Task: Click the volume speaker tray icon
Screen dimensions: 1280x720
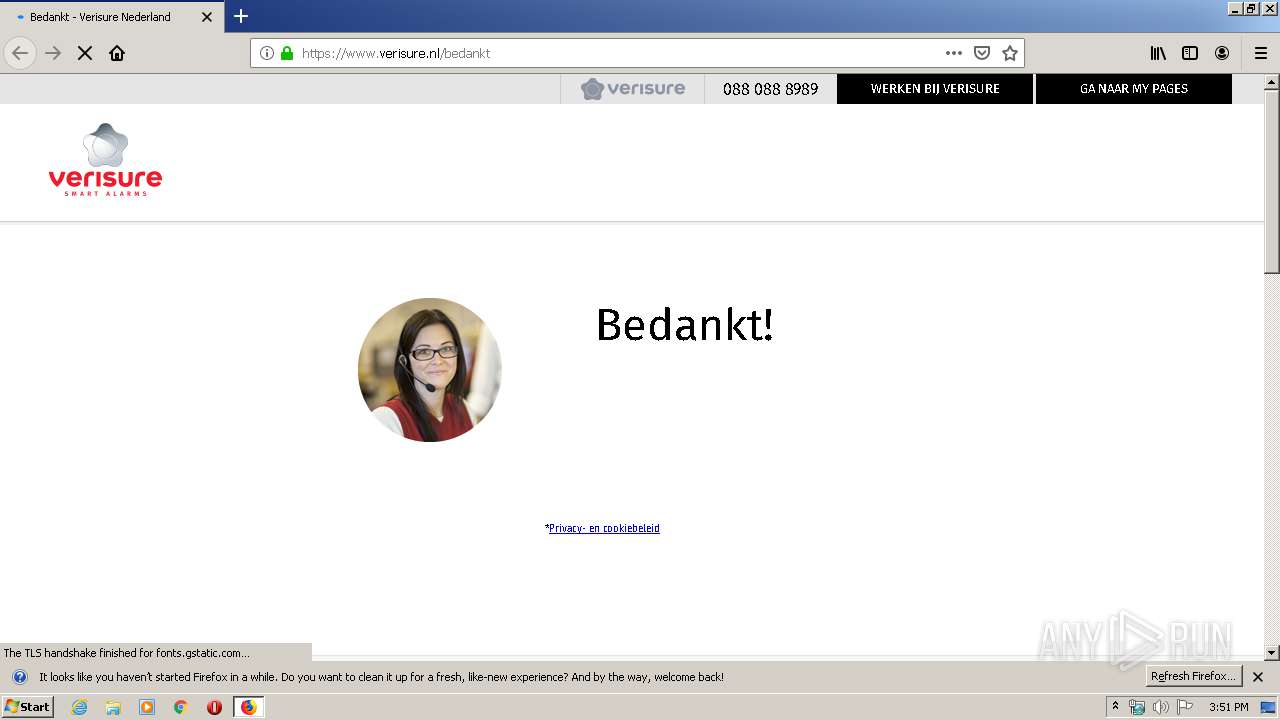Action: 1161,707
